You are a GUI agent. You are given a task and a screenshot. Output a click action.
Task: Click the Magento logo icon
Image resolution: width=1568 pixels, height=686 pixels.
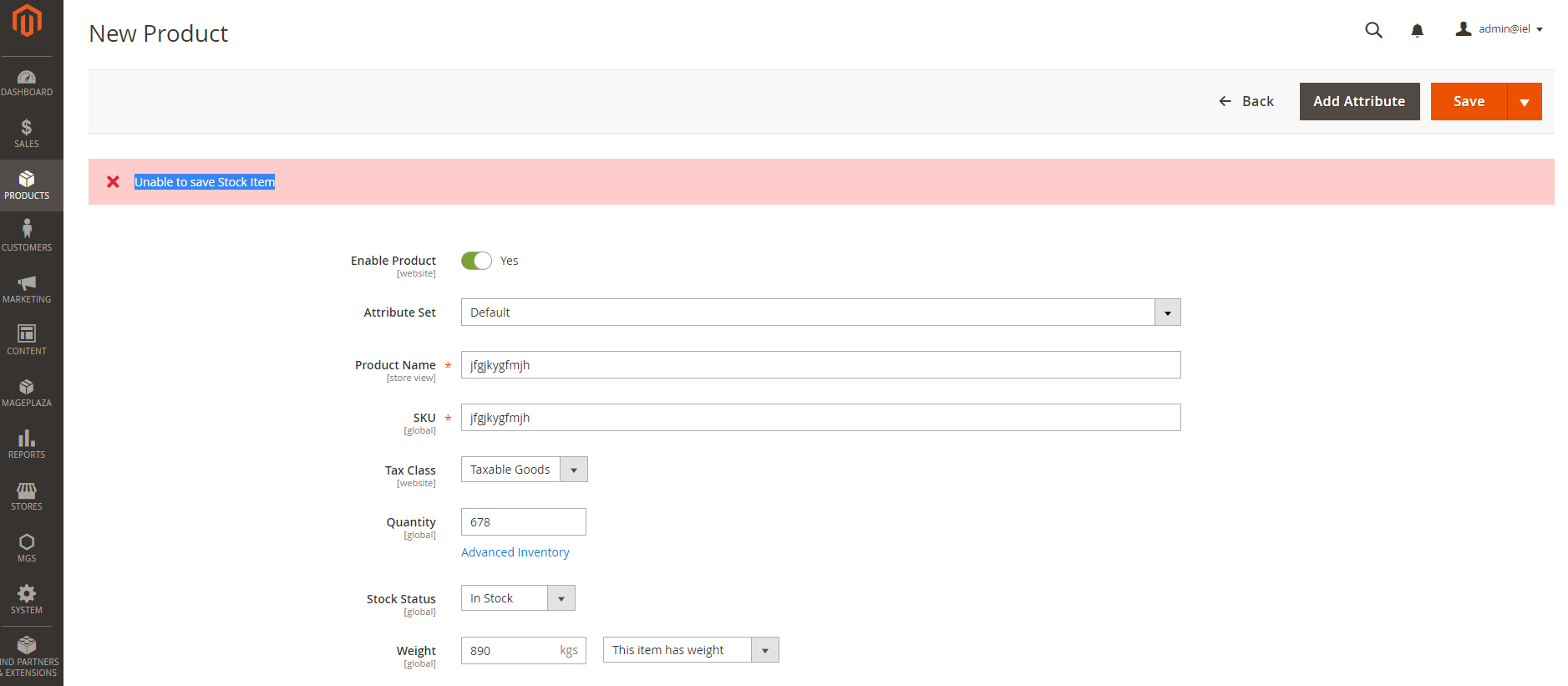click(27, 21)
